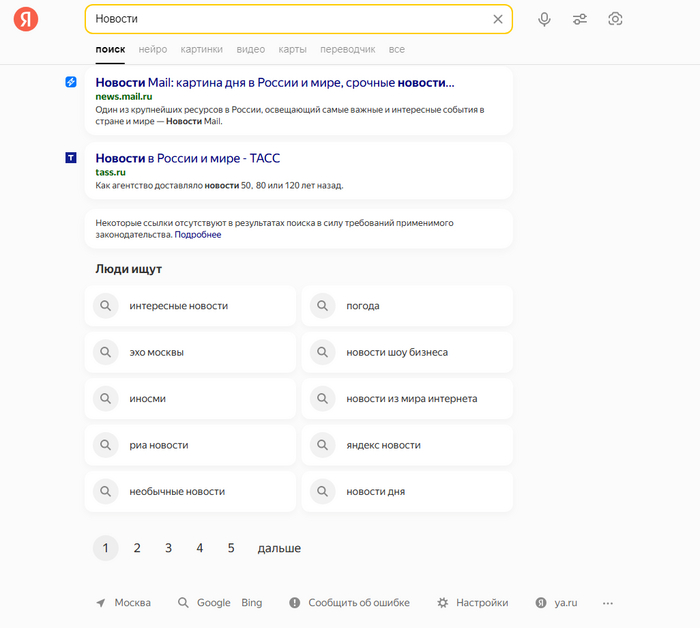This screenshot has height=628, width=700.
Task: Activate voice search microphone icon
Action: pos(544,19)
